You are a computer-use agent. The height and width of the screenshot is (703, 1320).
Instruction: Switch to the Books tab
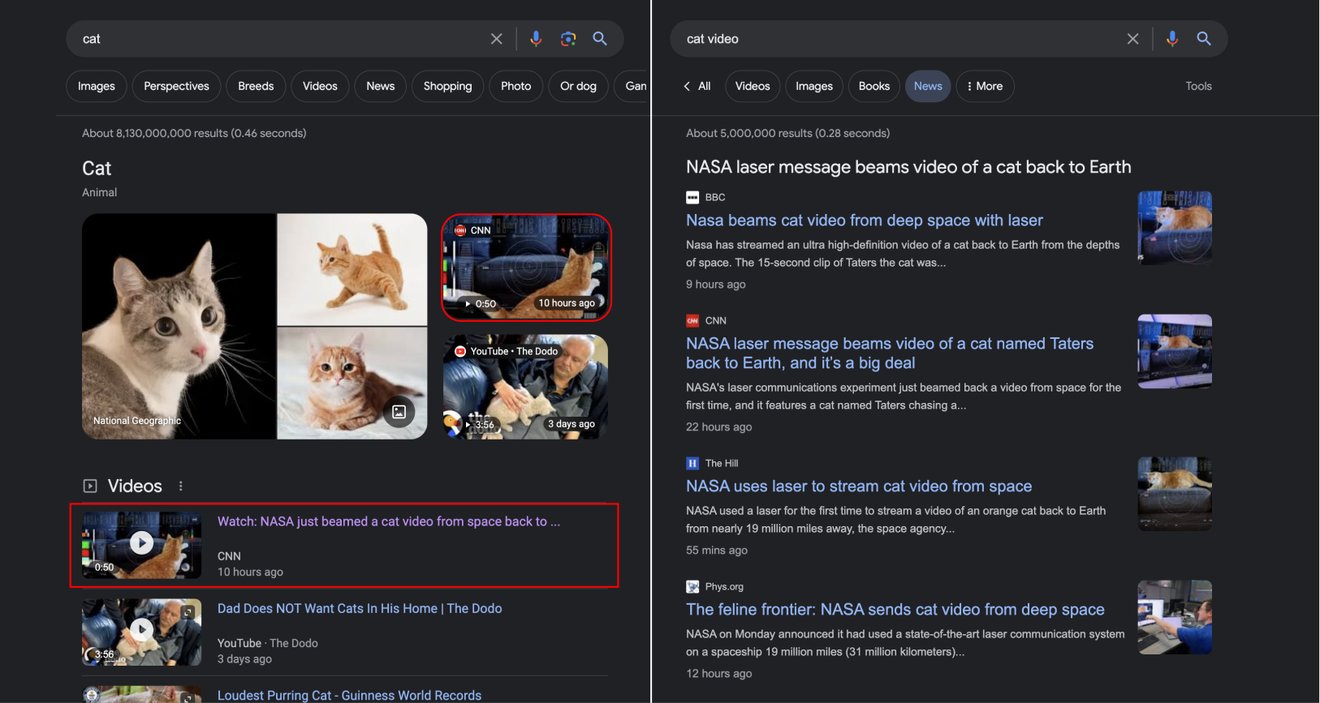(873, 86)
